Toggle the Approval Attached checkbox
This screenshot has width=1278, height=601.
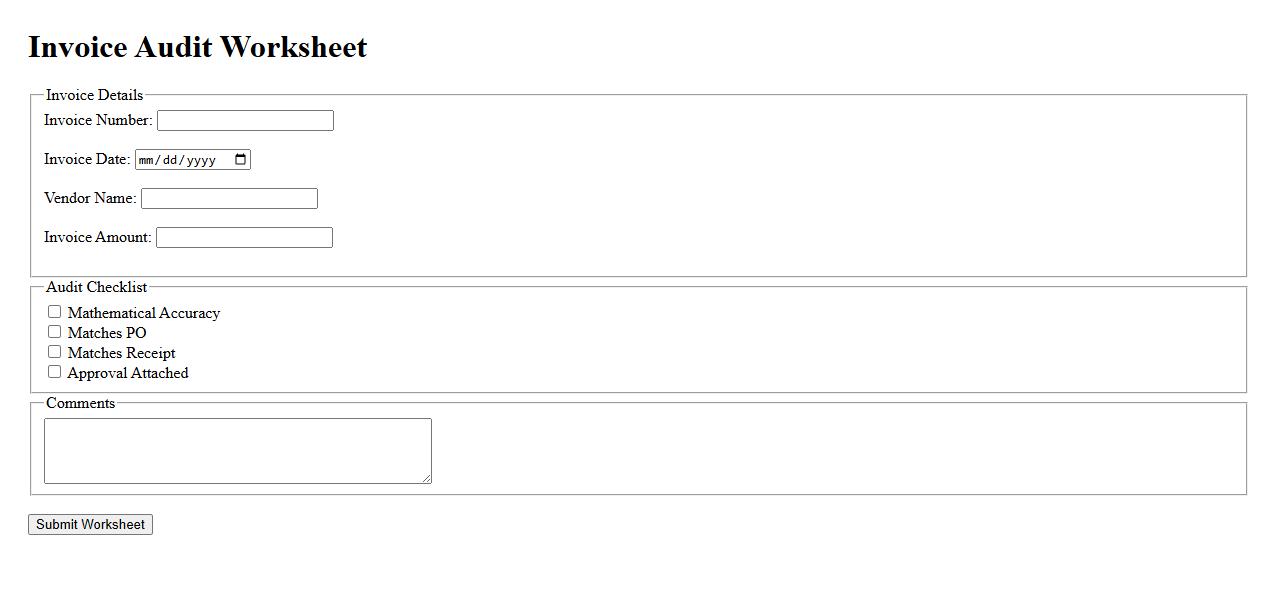[55, 372]
